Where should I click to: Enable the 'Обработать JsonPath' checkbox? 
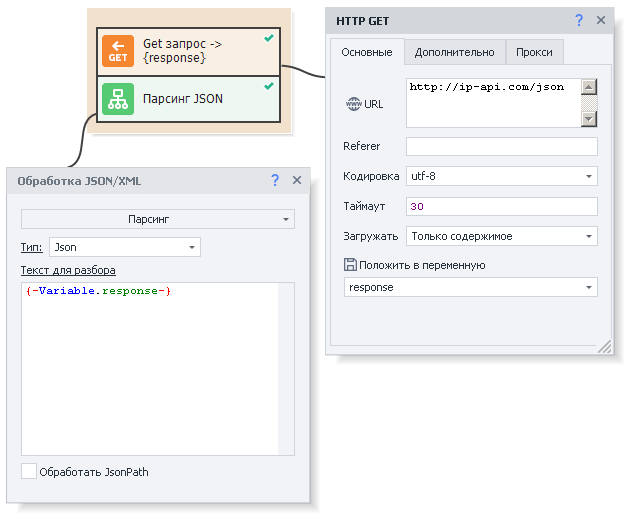(29, 471)
